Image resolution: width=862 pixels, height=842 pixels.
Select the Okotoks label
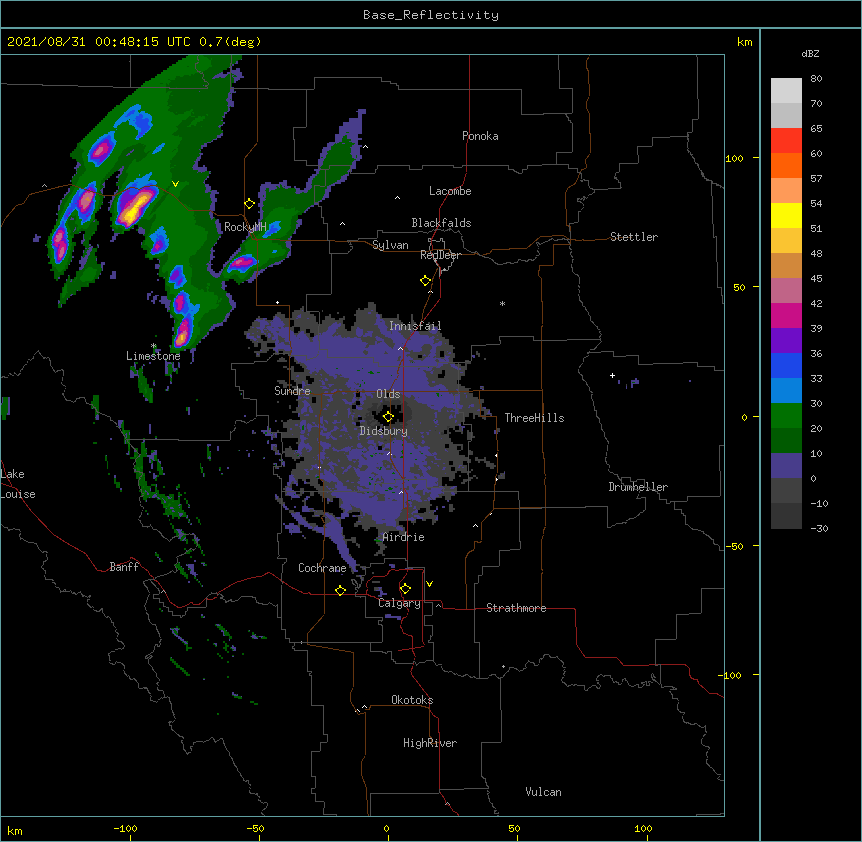[x=412, y=700]
